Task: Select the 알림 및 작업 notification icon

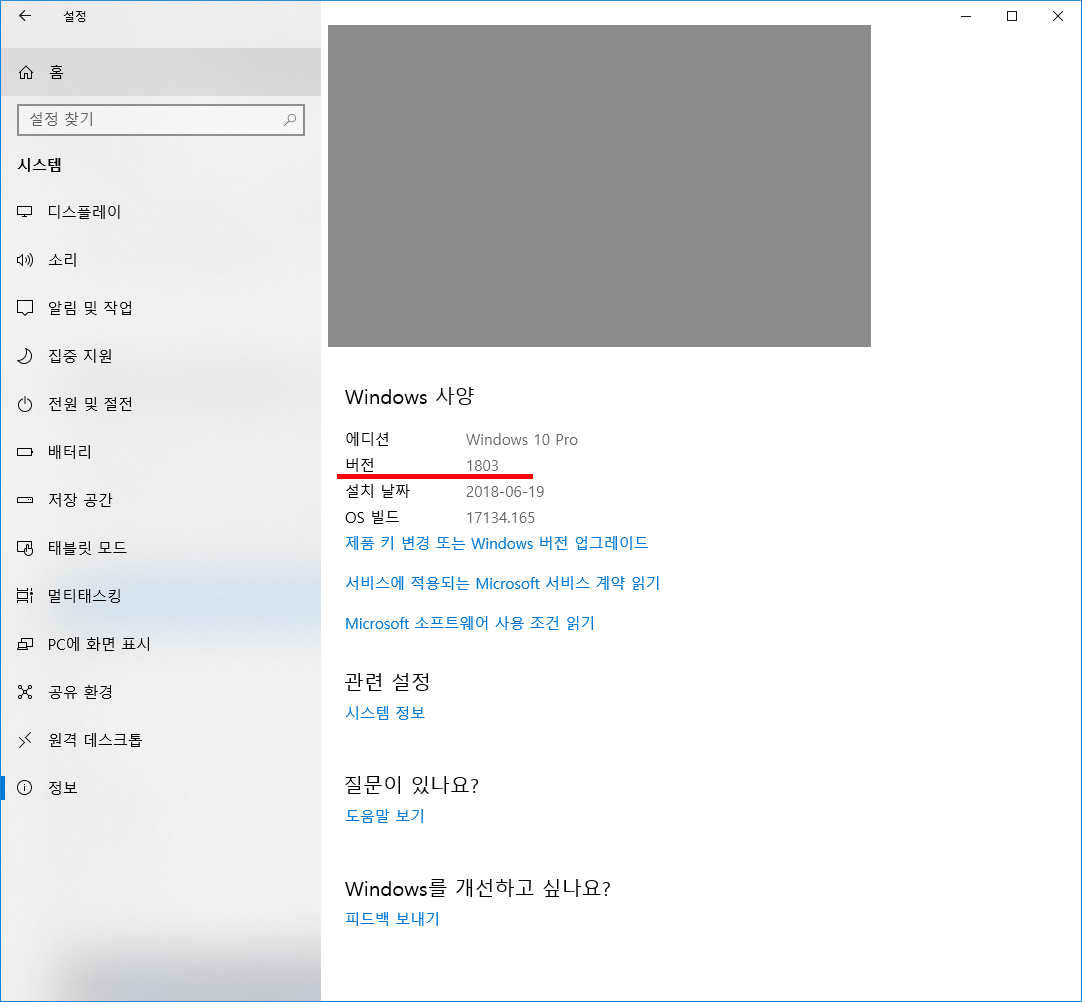Action: (25, 308)
